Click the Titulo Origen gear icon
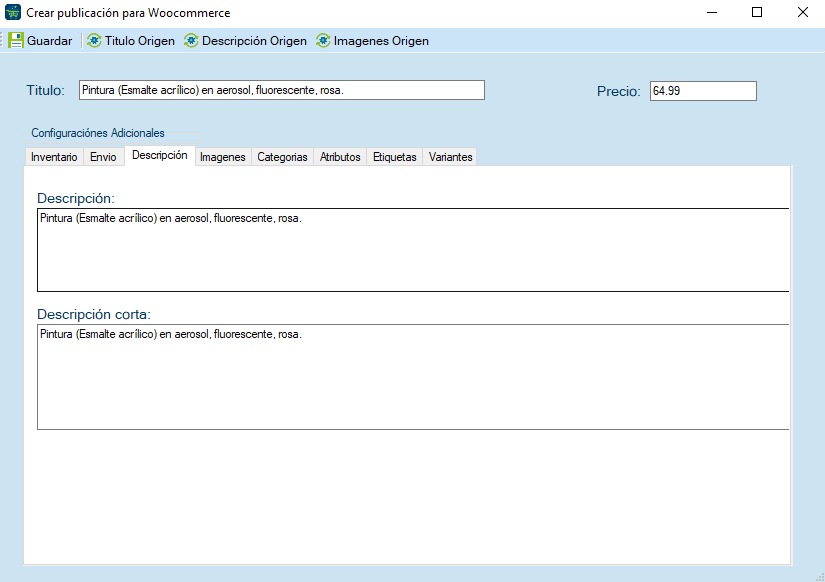825x582 pixels. (x=94, y=41)
